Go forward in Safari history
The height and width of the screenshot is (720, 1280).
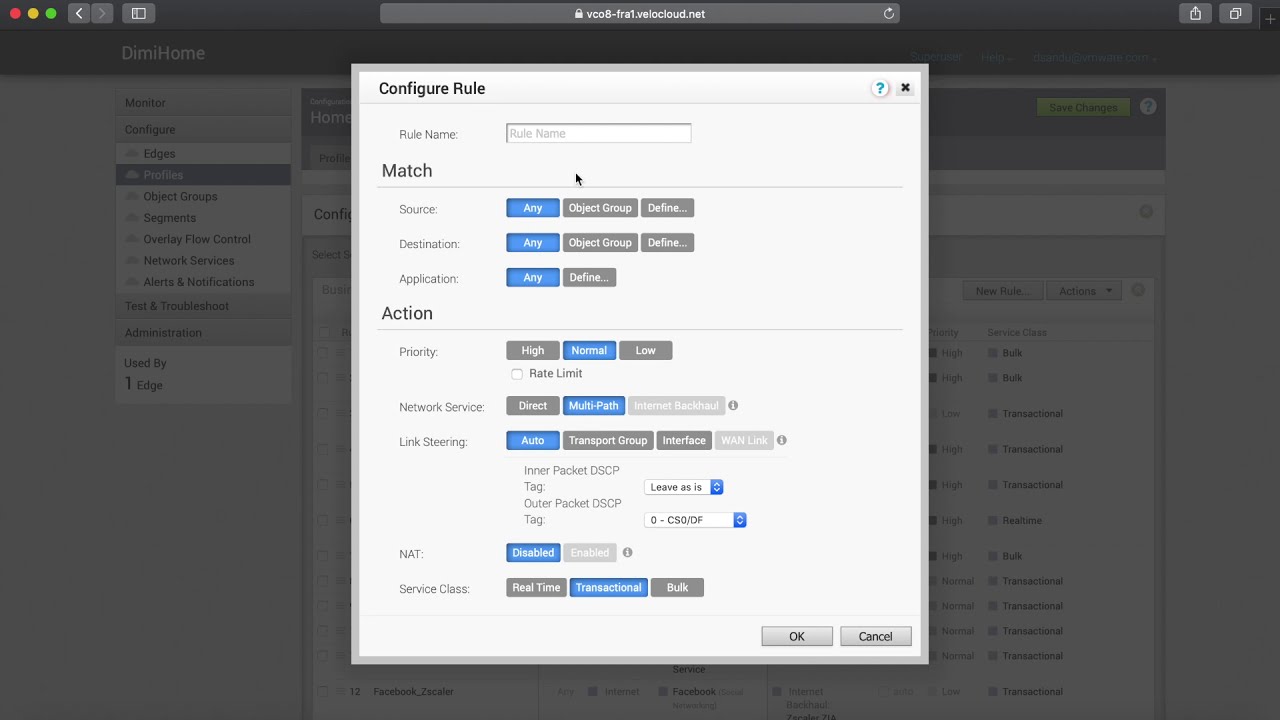(x=102, y=13)
